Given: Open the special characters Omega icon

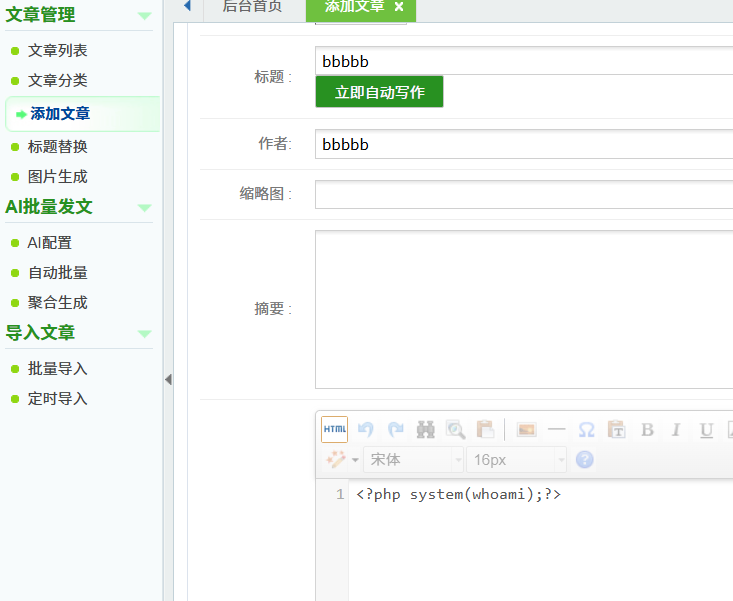Looking at the screenshot, I should (x=586, y=429).
